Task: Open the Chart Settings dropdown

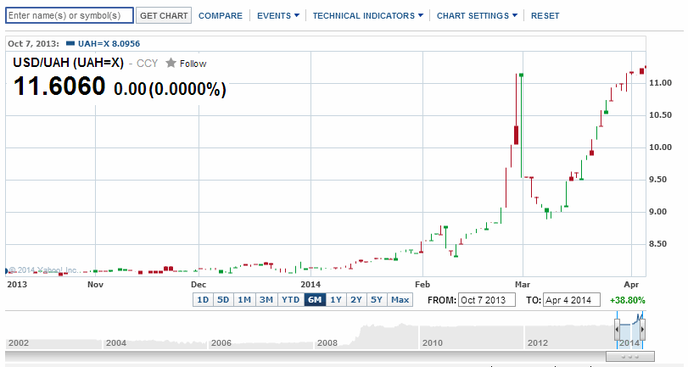Action: pos(477,16)
